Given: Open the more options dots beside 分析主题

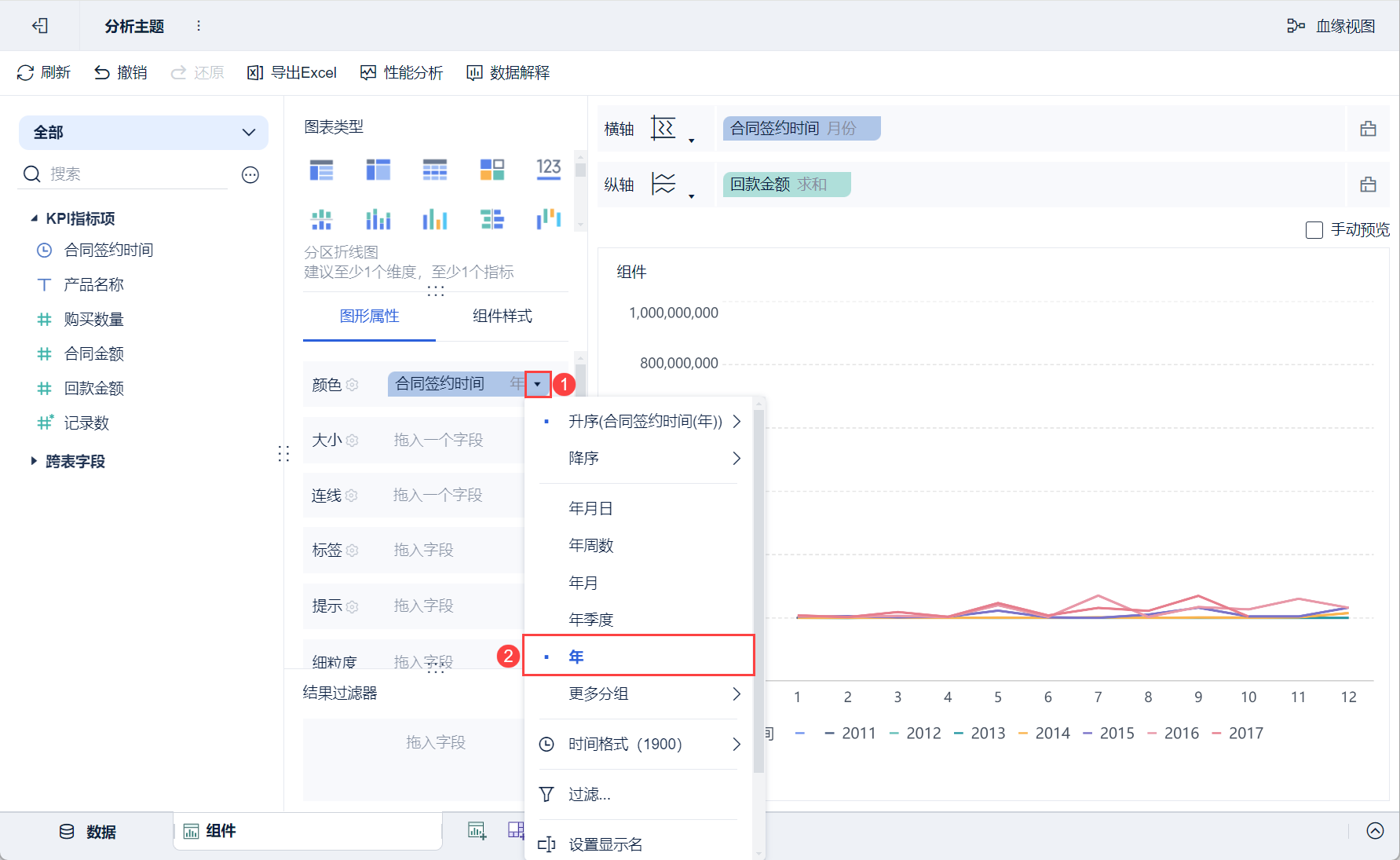Looking at the screenshot, I should click(x=199, y=26).
